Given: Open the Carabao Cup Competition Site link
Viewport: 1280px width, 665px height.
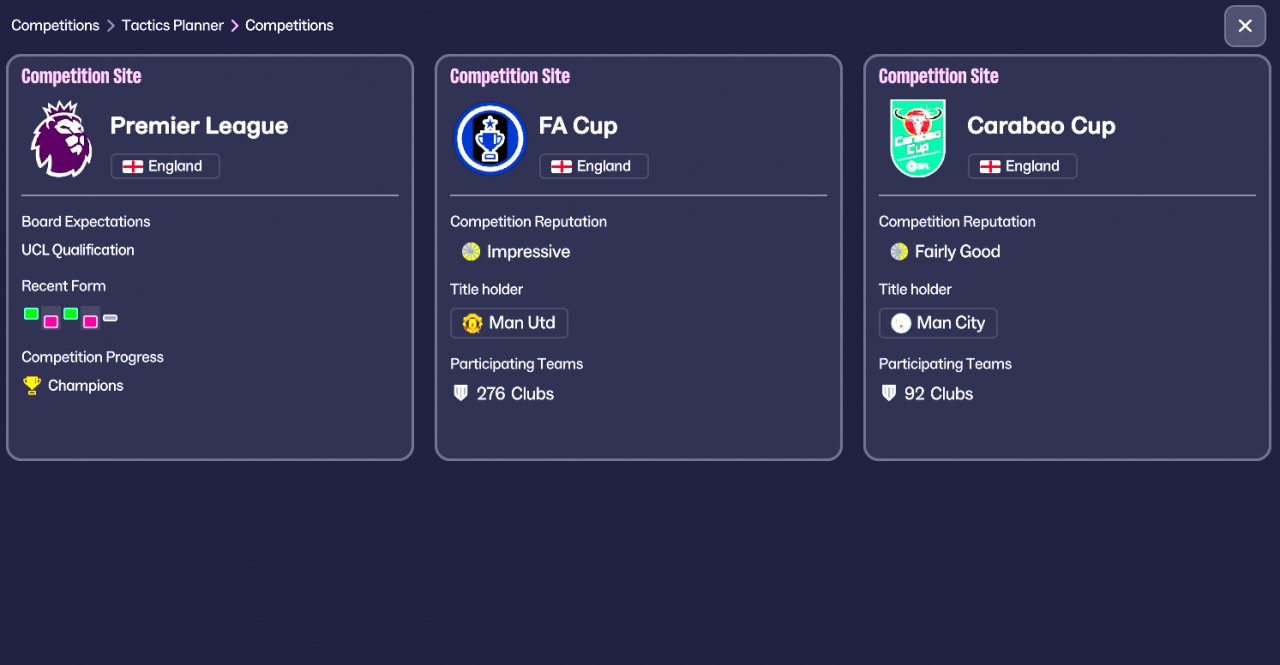Looking at the screenshot, I should [x=938, y=76].
